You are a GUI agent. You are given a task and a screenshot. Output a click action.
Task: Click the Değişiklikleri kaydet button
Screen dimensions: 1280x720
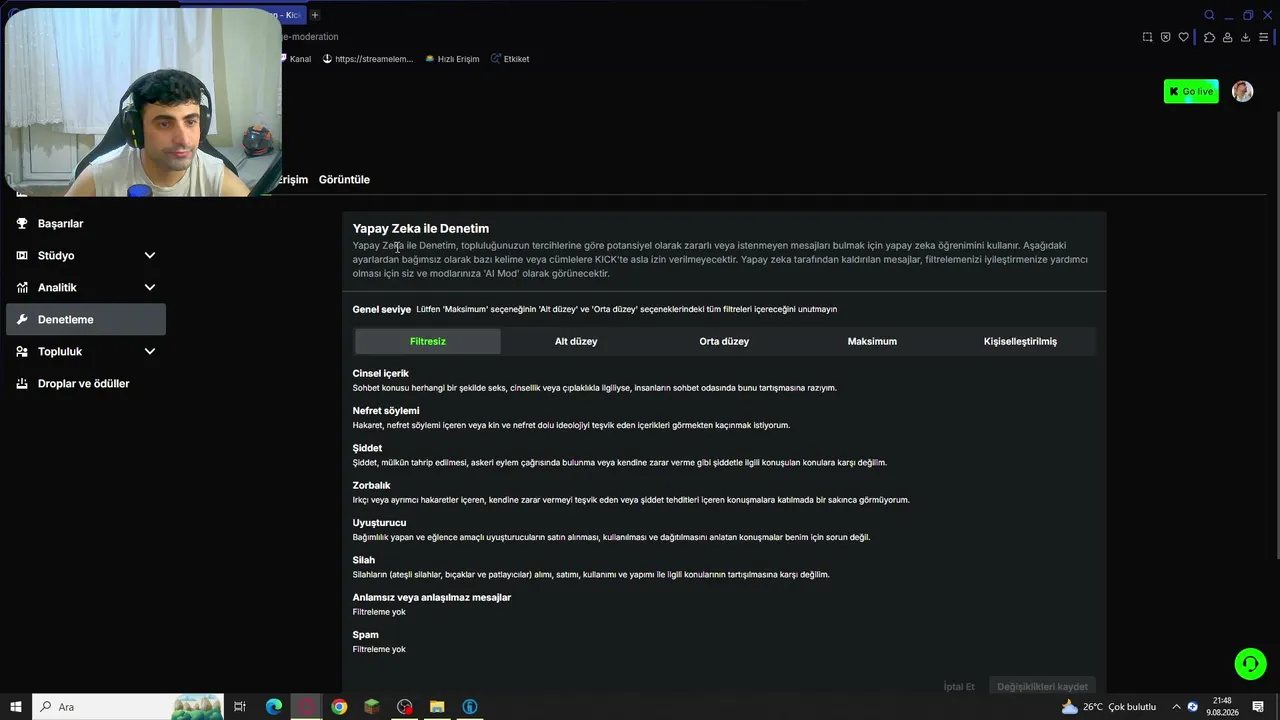pyautogui.click(x=1042, y=687)
